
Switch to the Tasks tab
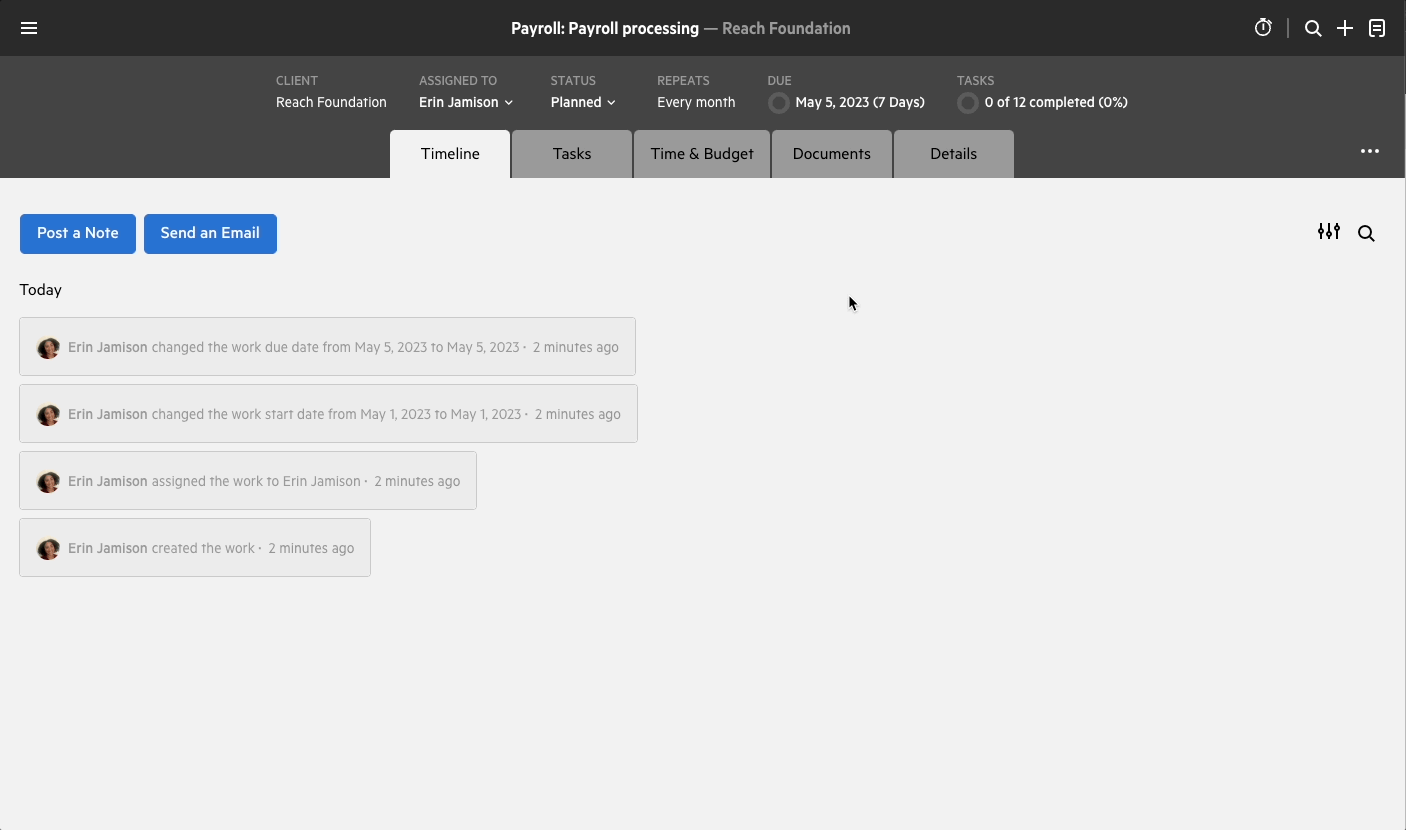point(571,153)
